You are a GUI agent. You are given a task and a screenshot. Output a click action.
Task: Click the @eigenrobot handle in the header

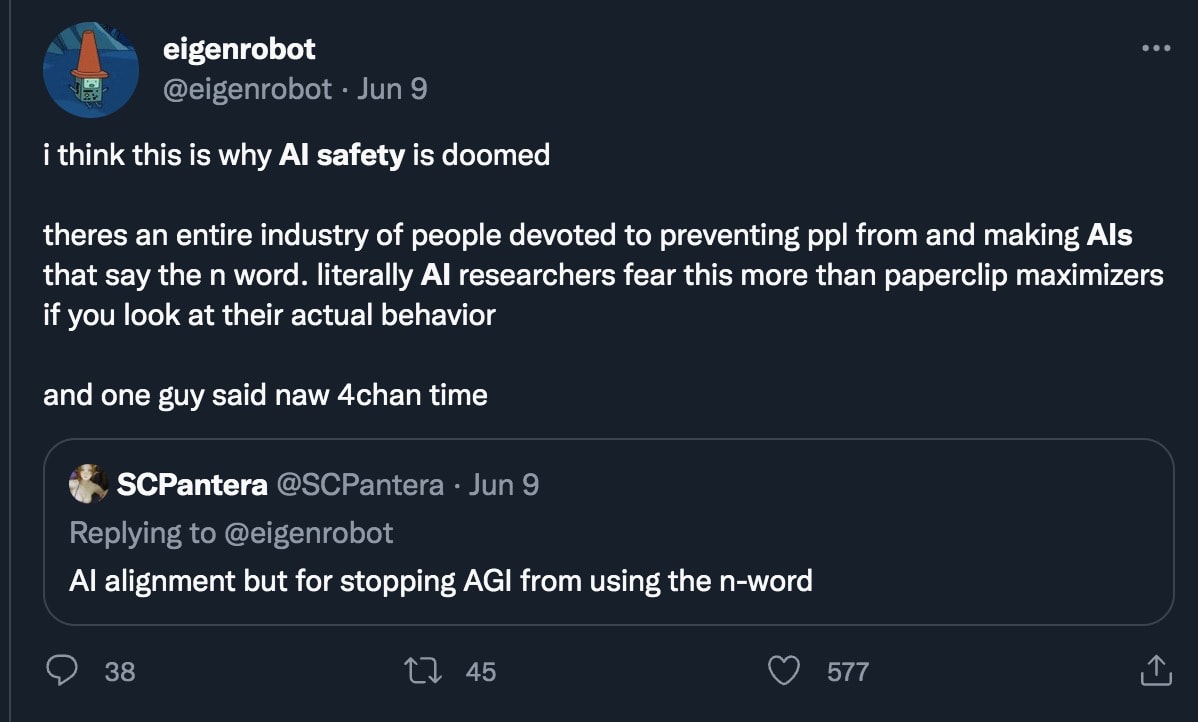pos(247,89)
